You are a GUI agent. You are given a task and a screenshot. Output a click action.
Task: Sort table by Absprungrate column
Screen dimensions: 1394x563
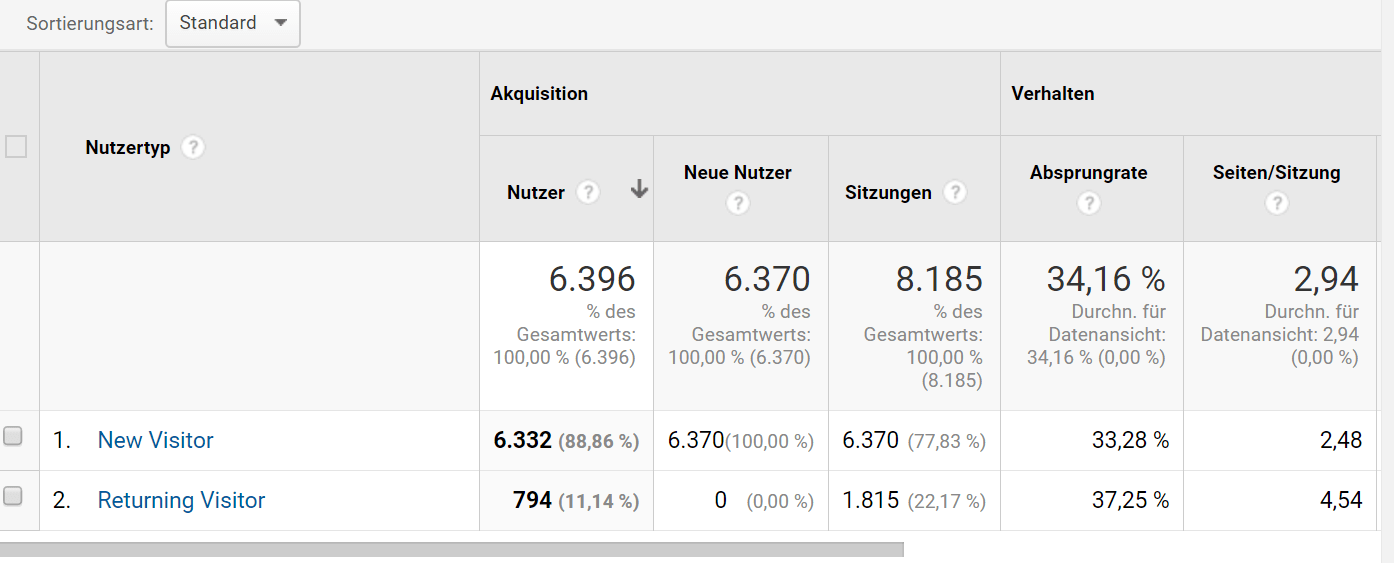click(1088, 173)
